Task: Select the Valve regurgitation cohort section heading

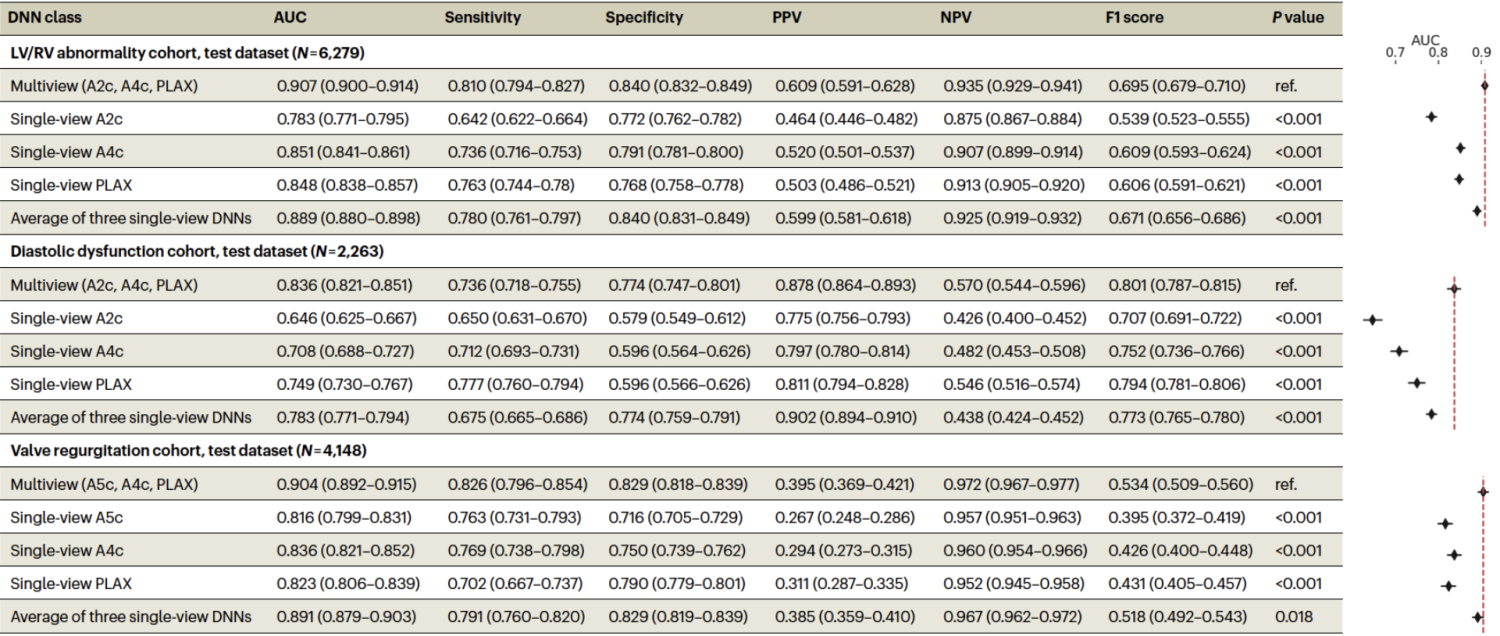Action: click(196, 449)
